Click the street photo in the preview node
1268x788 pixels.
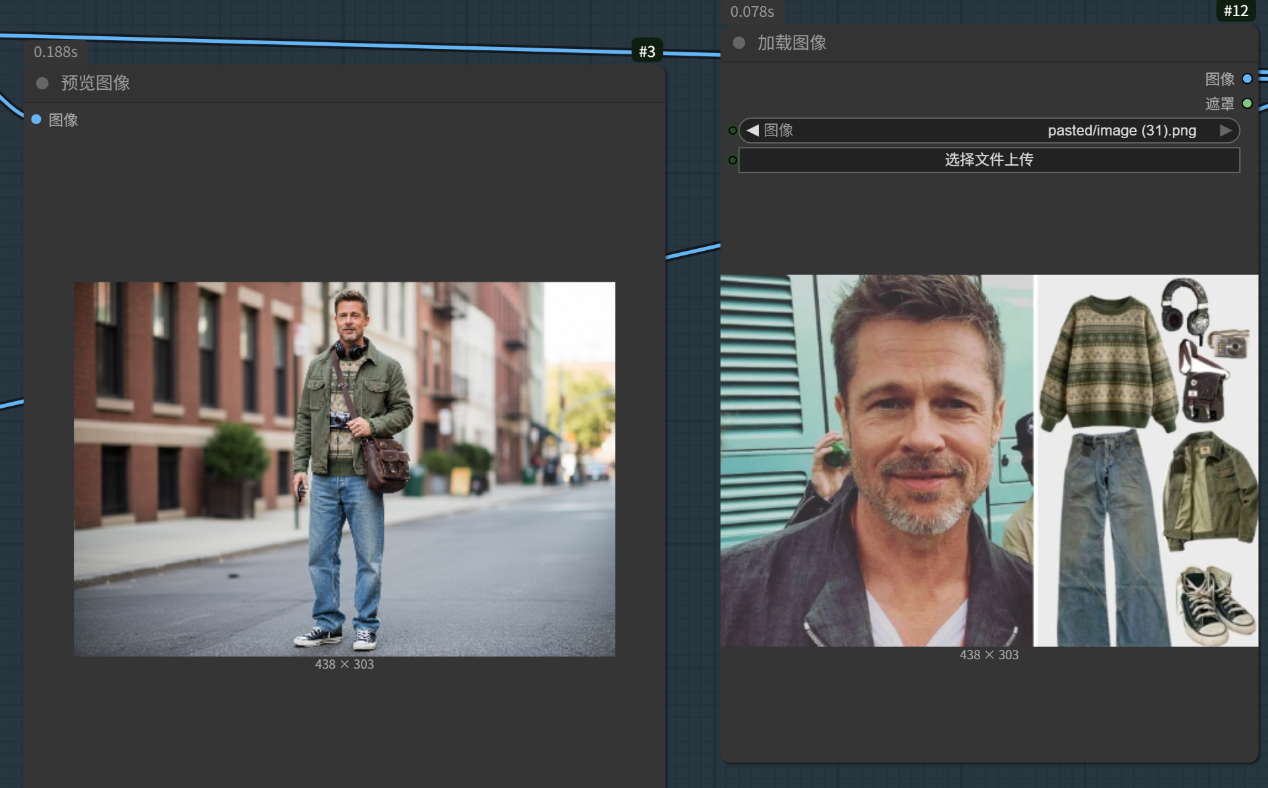coord(344,468)
